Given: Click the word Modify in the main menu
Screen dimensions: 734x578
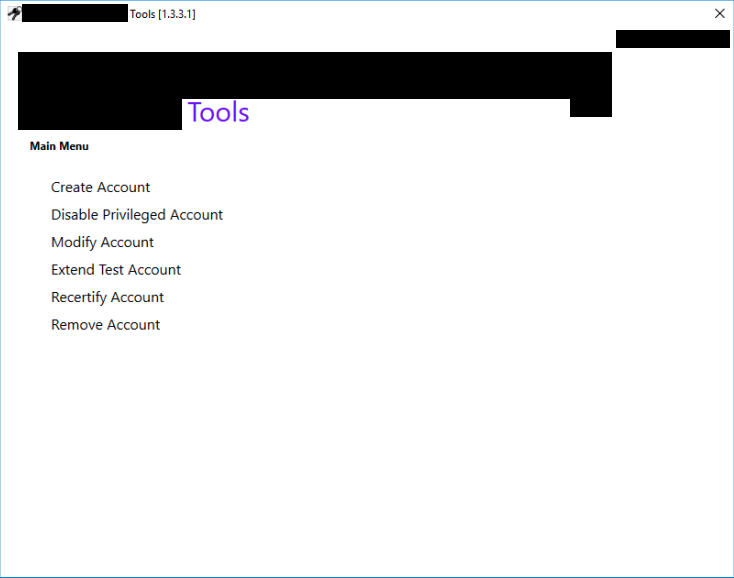Looking at the screenshot, I should coord(74,242).
